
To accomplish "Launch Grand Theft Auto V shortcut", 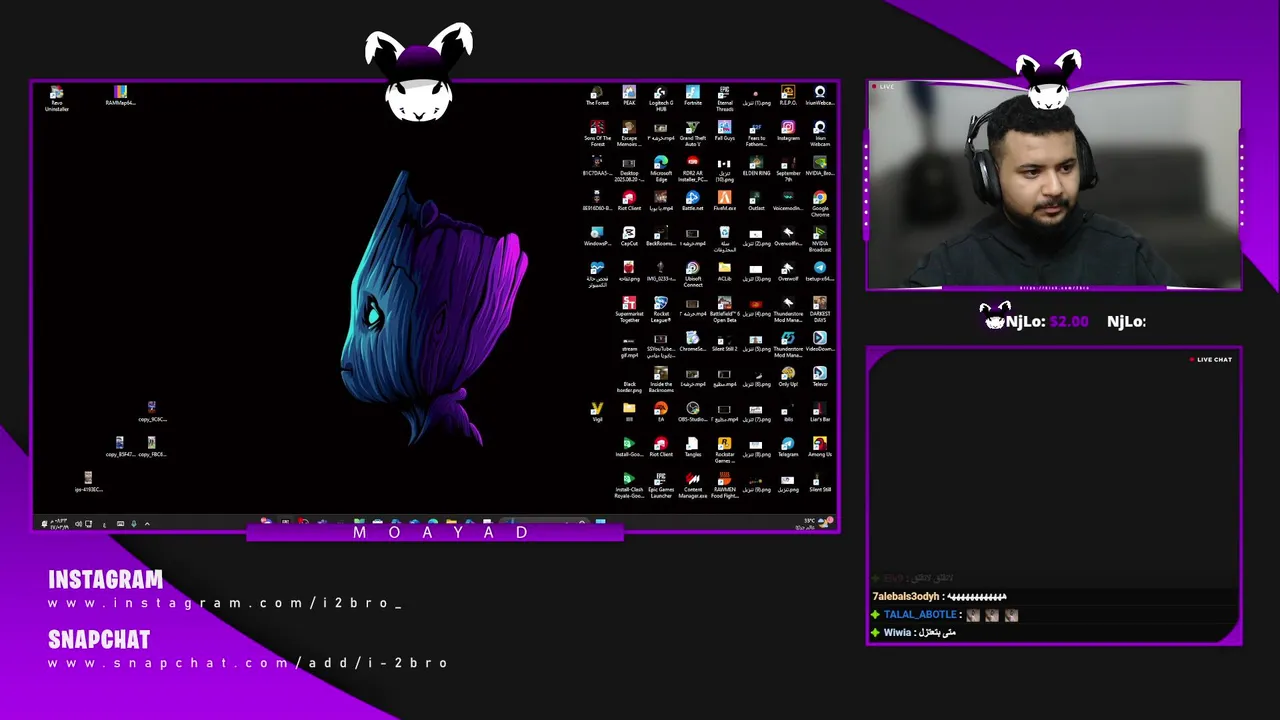I will click(x=693, y=134).
